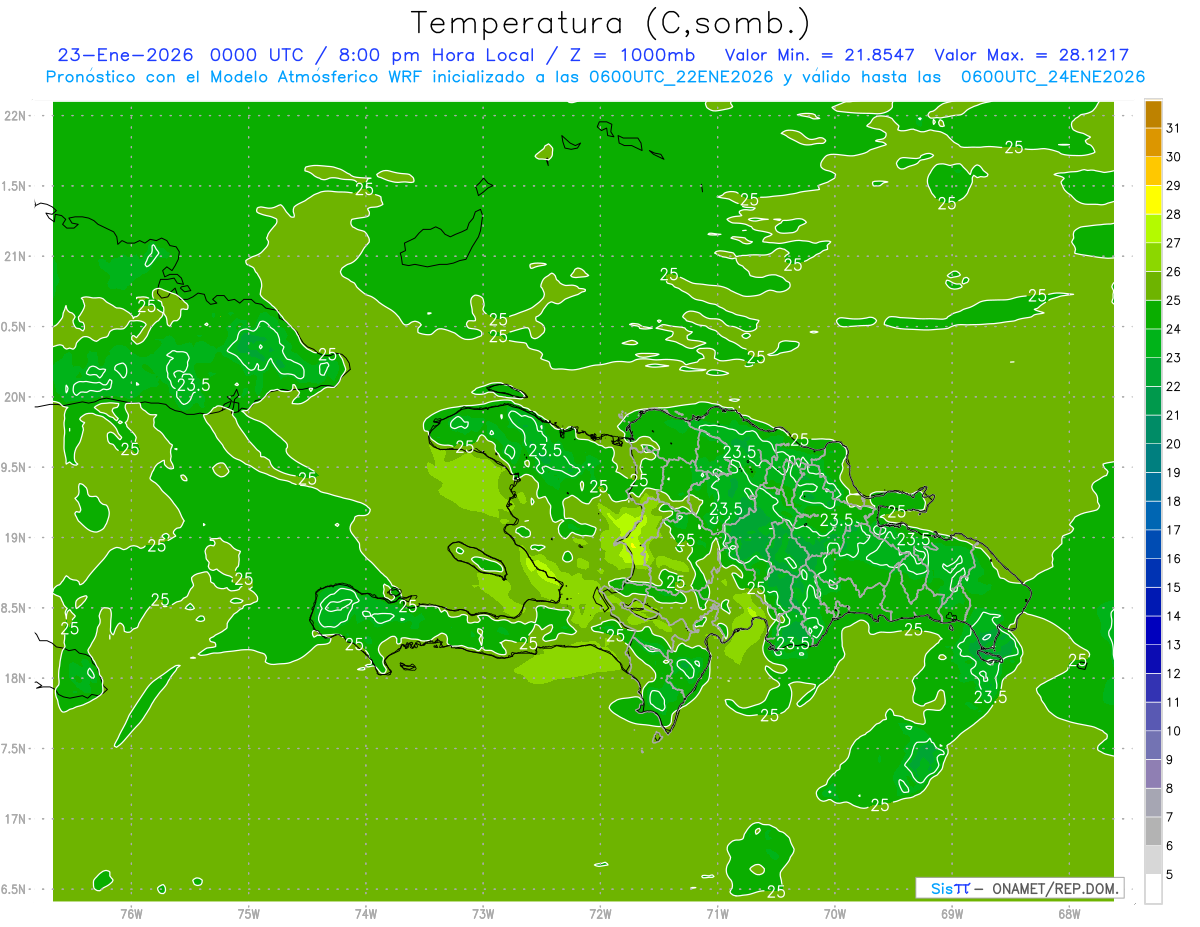Viewport: 1200px width, 927px height.
Task: Click the "72W" longitude axis label
Action: (x=600, y=914)
